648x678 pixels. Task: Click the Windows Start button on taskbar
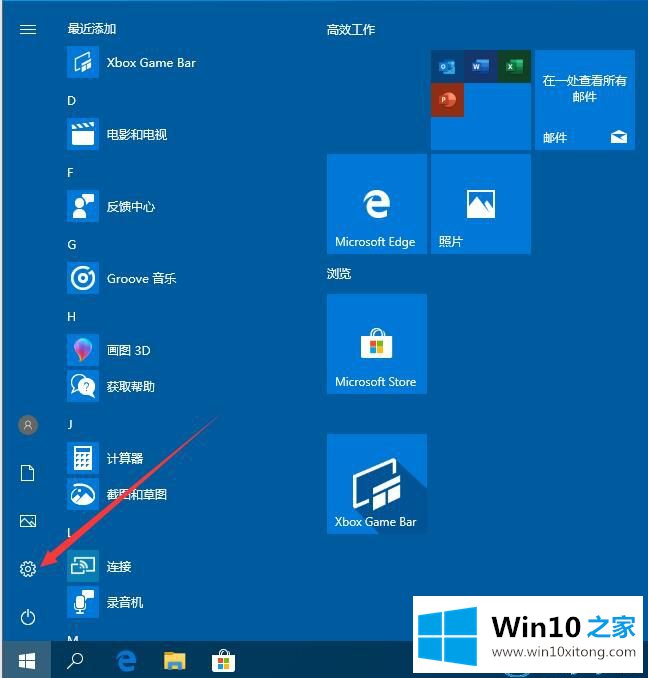pyautogui.click(x=27, y=660)
